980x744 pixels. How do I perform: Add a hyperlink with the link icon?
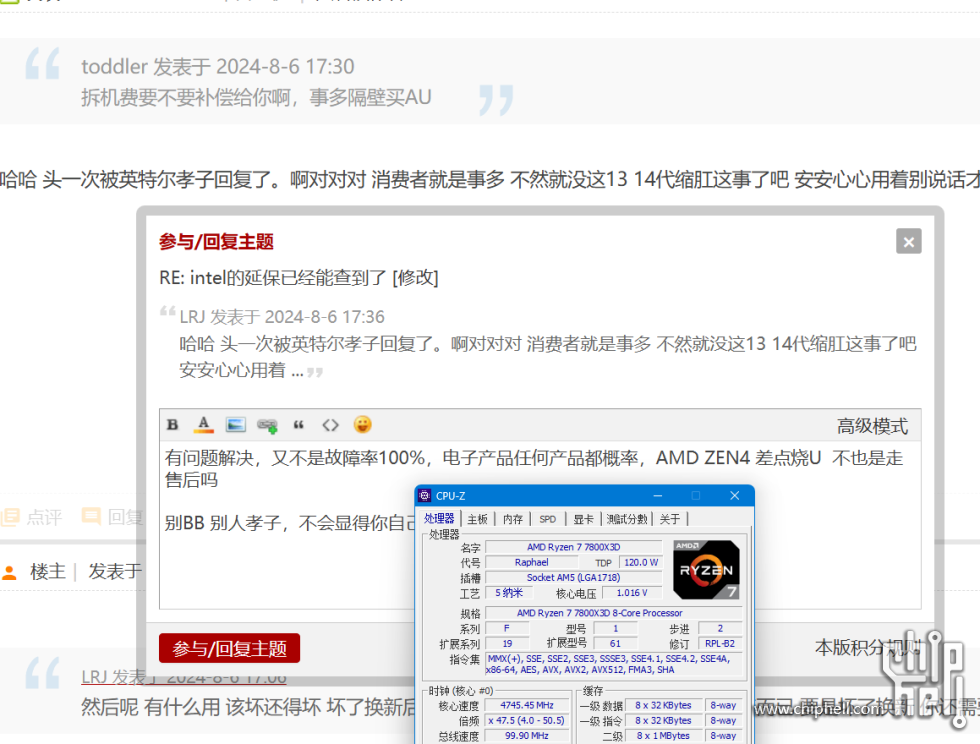pos(267,426)
